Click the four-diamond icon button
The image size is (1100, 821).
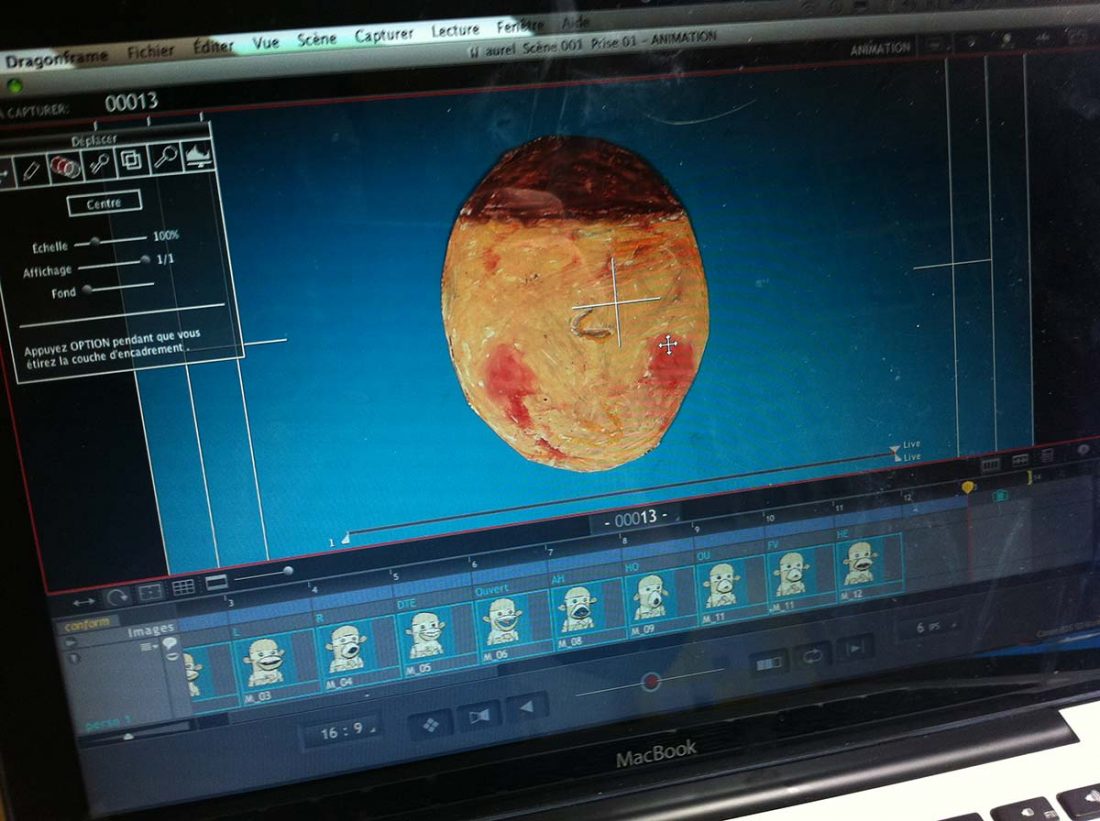coord(430,724)
